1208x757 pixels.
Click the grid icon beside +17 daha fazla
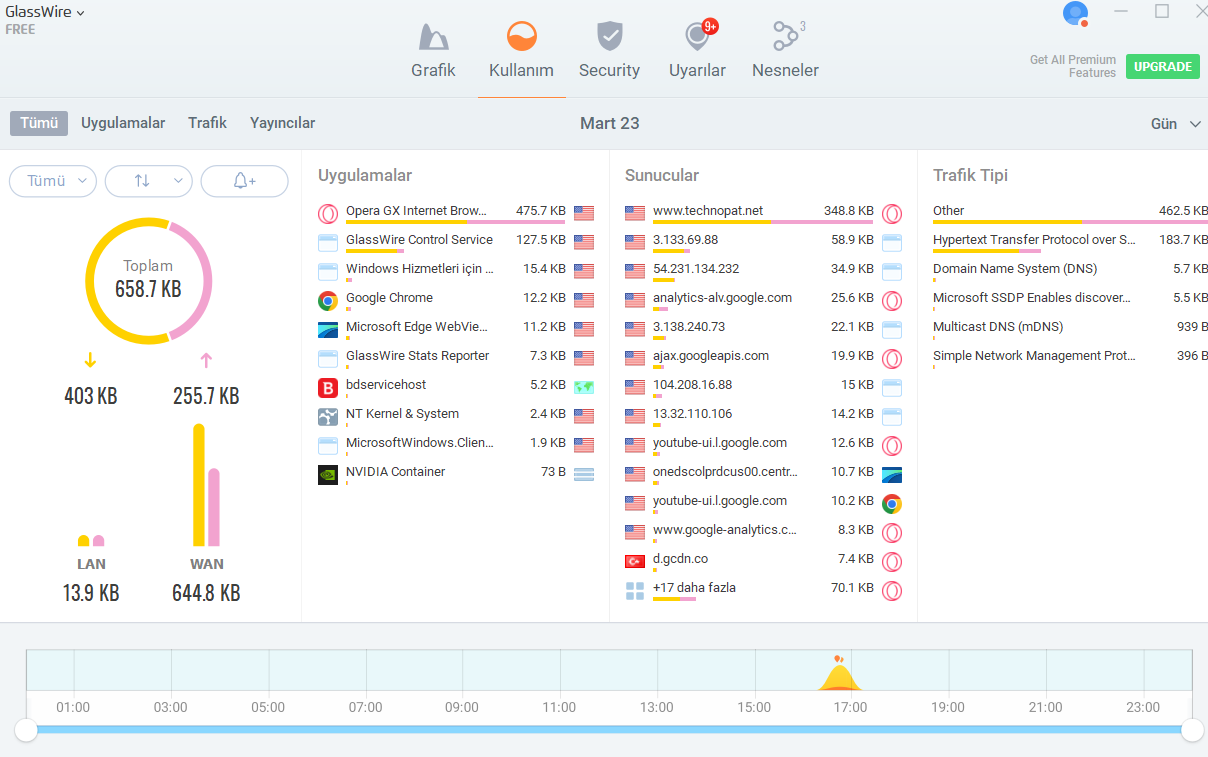click(x=634, y=590)
